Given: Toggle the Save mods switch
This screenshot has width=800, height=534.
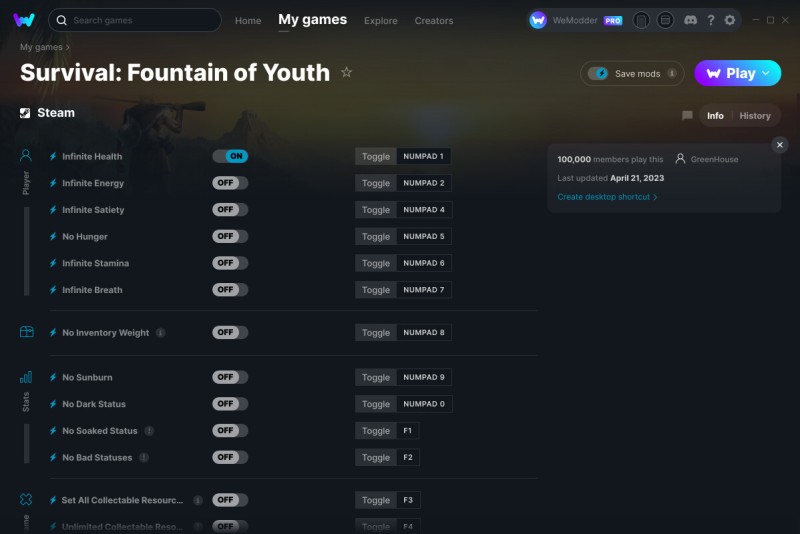Looking at the screenshot, I should (x=598, y=74).
